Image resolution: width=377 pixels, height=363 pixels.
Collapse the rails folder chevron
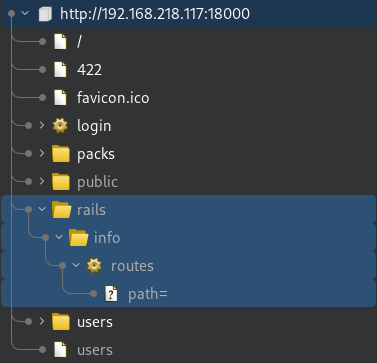(x=42, y=209)
